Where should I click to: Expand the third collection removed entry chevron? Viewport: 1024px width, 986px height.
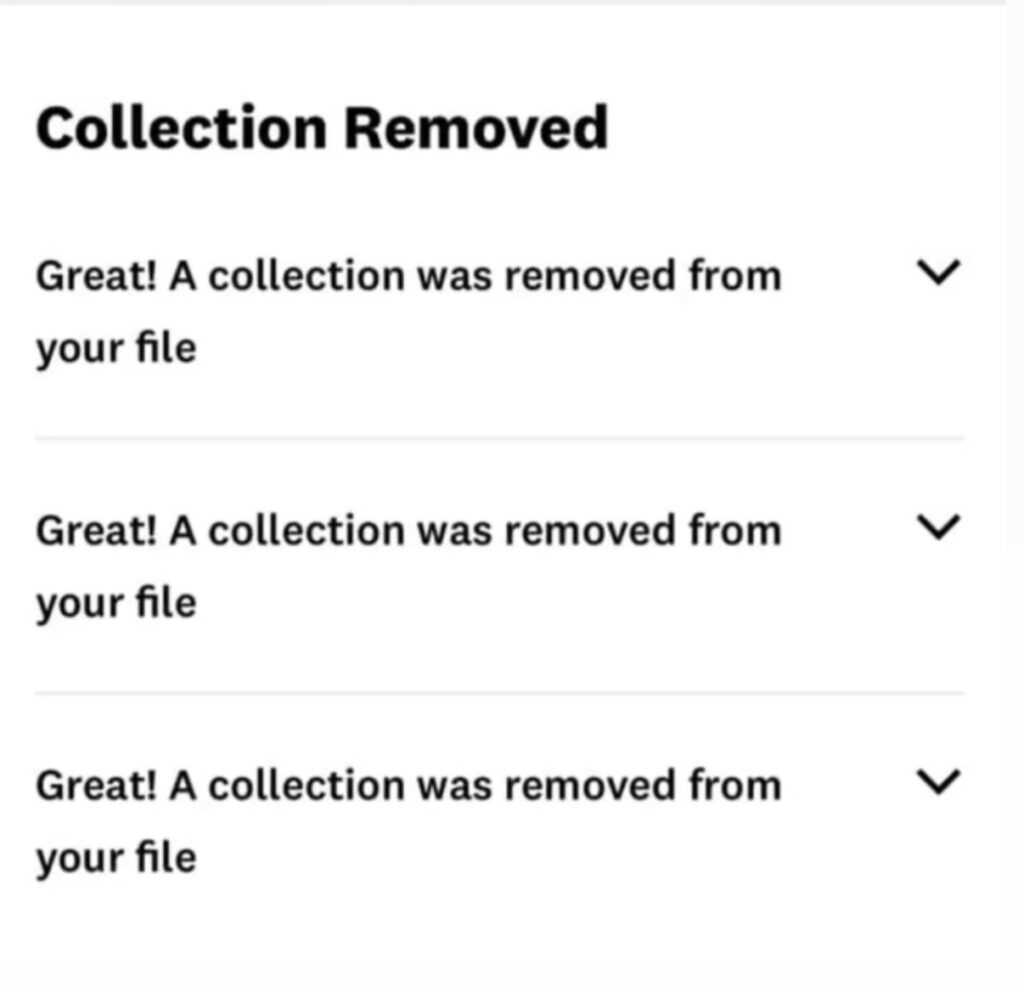point(938,782)
